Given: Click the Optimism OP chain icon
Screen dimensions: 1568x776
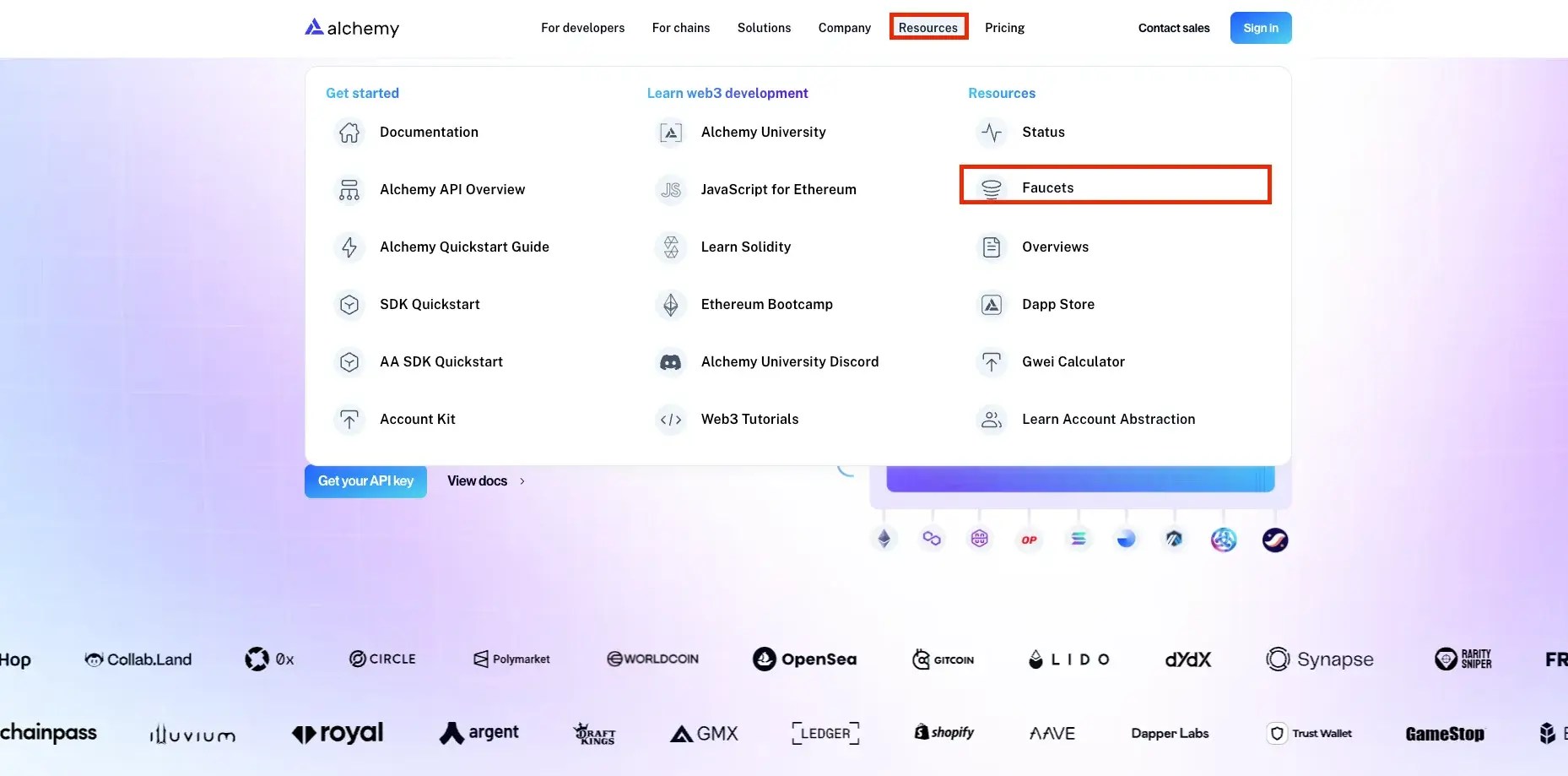Looking at the screenshot, I should click(x=1029, y=539).
